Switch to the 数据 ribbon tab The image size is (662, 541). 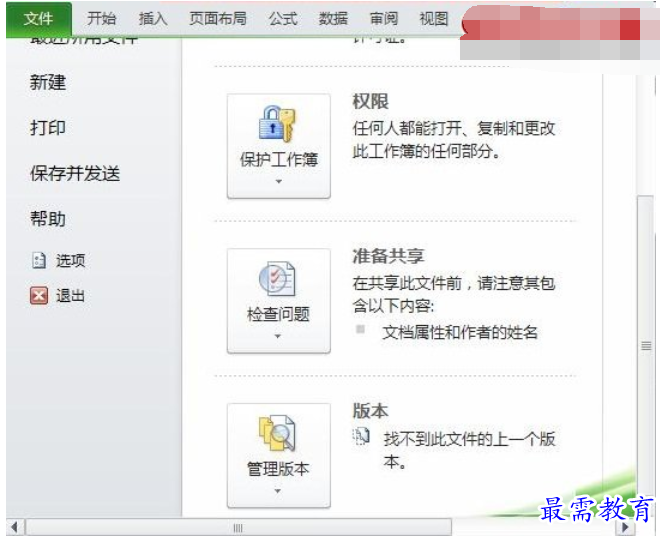point(333,19)
